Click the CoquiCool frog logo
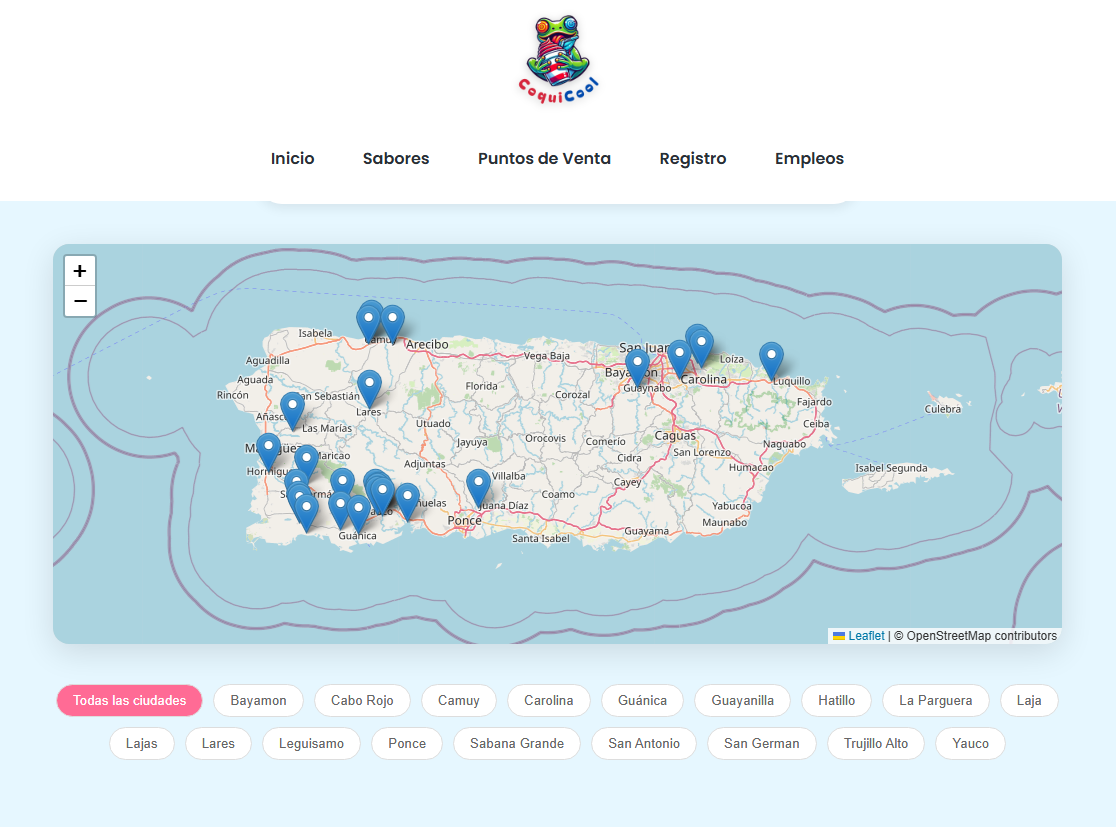This screenshot has height=827, width=1116. pyautogui.click(x=558, y=58)
